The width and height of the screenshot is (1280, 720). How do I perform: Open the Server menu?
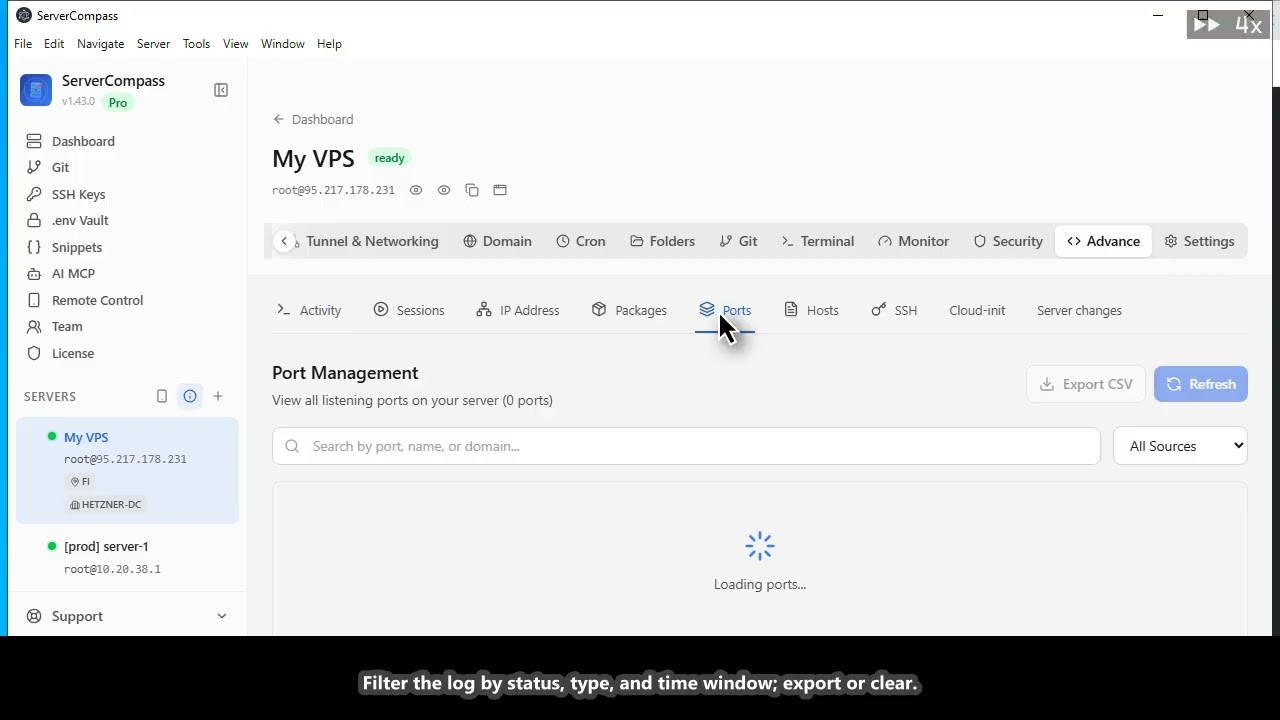pos(153,44)
